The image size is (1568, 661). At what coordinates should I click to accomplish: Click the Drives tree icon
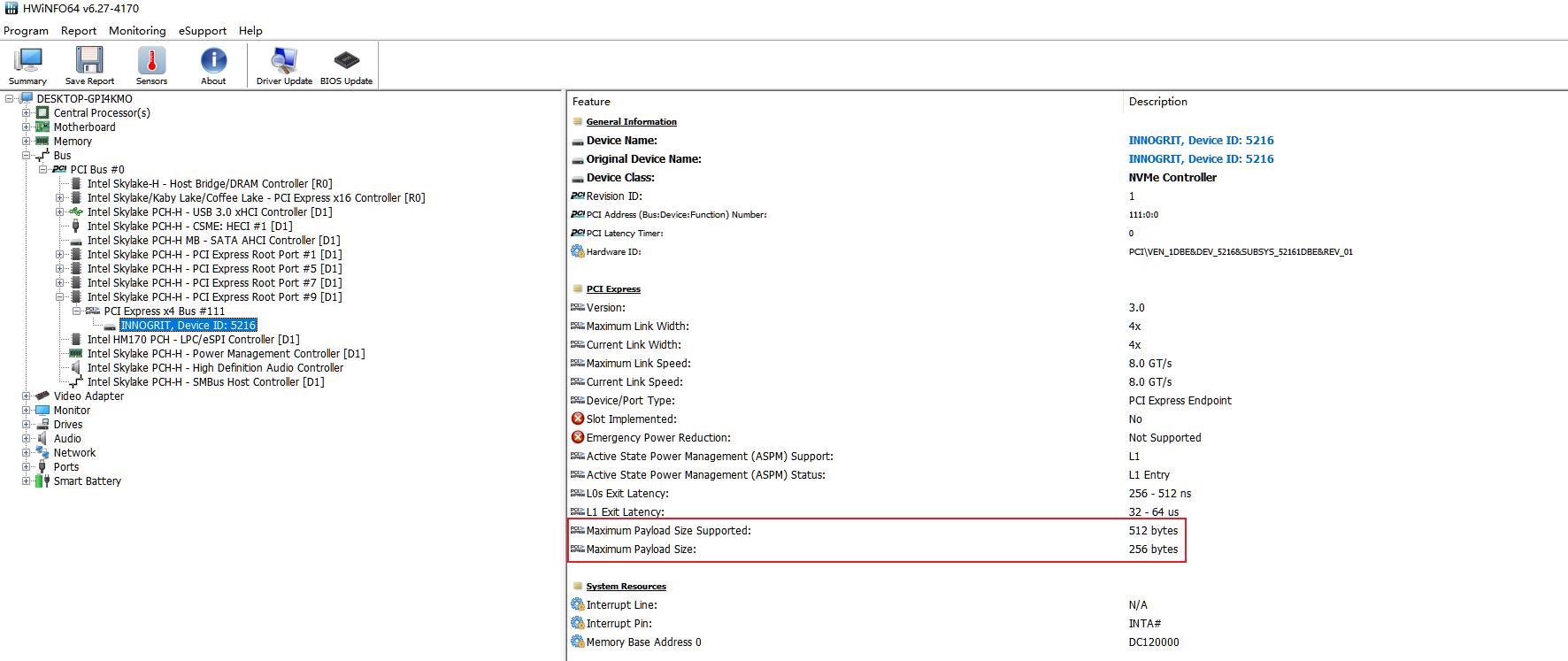[42, 425]
